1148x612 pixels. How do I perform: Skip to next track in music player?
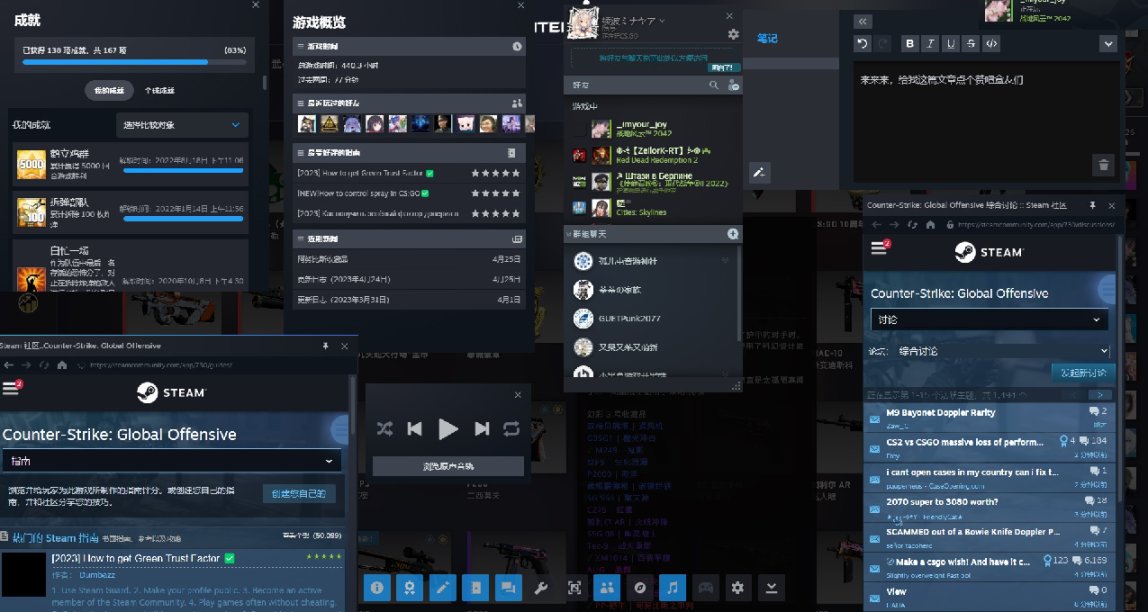pyautogui.click(x=482, y=429)
